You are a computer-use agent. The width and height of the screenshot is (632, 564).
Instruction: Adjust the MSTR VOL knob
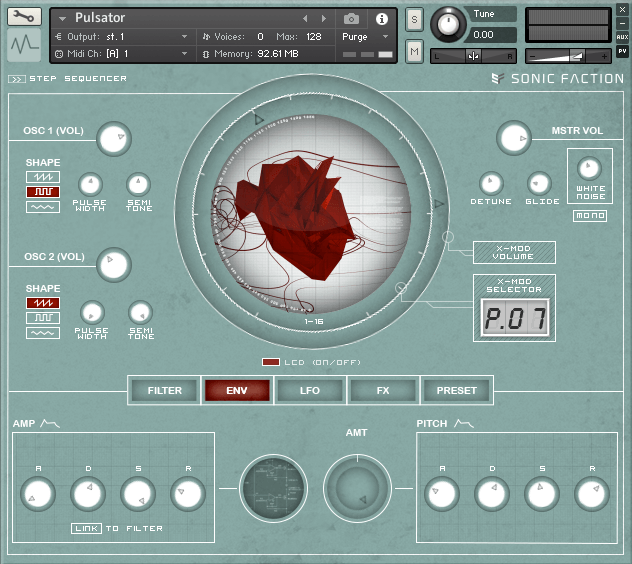click(514, 138)
